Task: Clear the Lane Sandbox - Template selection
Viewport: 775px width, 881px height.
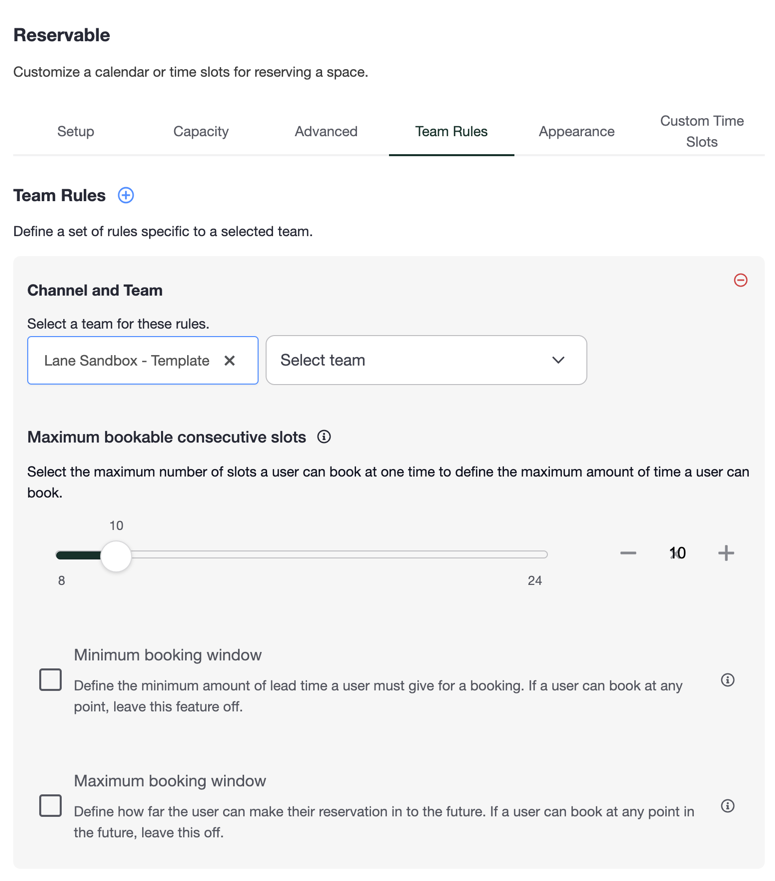Action: (x=229, y=361)
